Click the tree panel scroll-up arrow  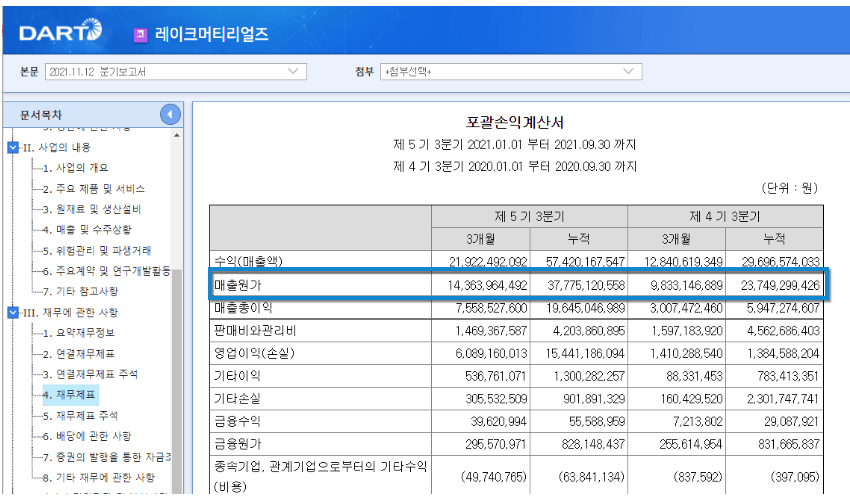point(177,135)
